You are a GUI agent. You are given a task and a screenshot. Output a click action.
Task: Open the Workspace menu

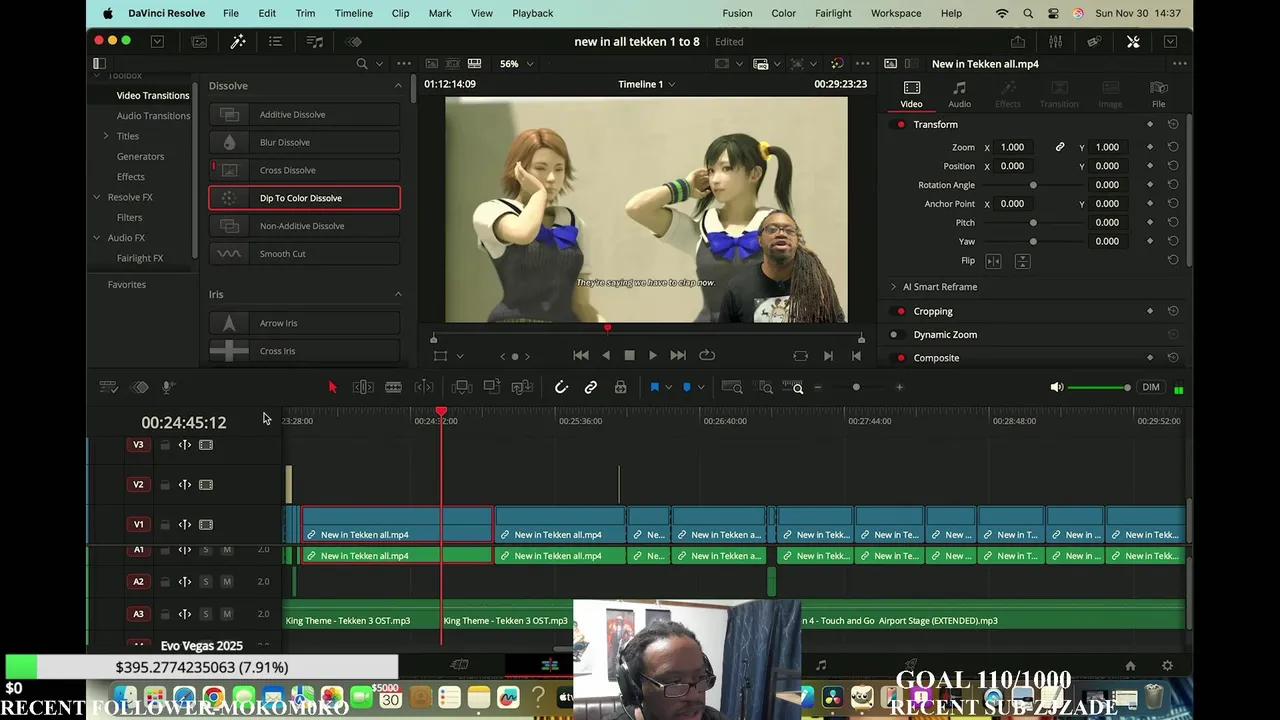(x=896, y=13)
